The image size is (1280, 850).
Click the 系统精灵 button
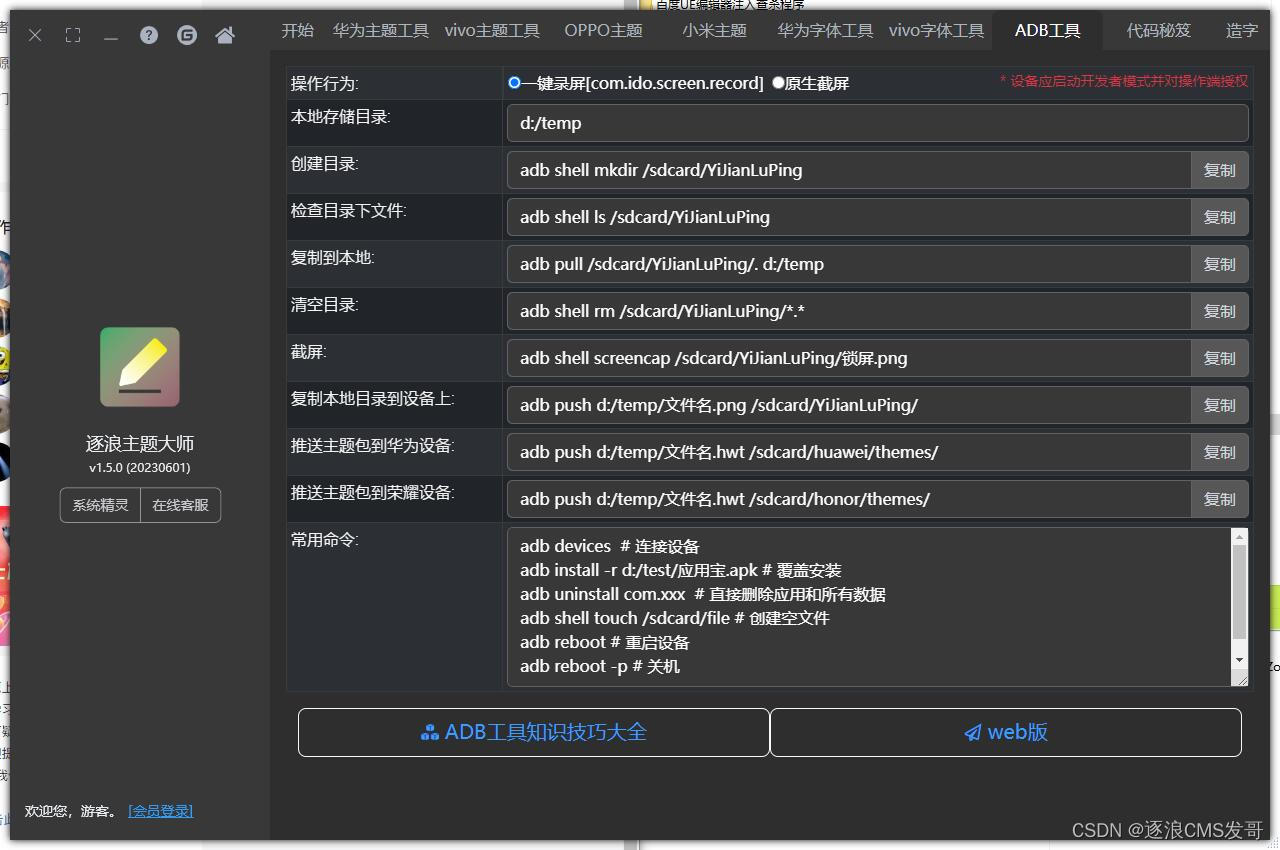(x=100, y=505)
